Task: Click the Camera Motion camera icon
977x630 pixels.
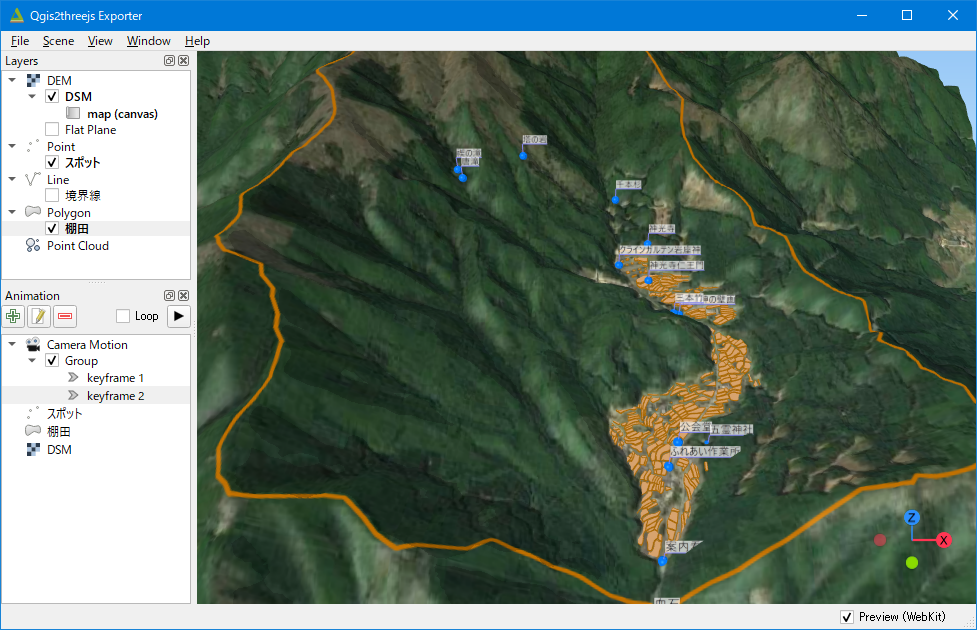Action: click(33, 345)
